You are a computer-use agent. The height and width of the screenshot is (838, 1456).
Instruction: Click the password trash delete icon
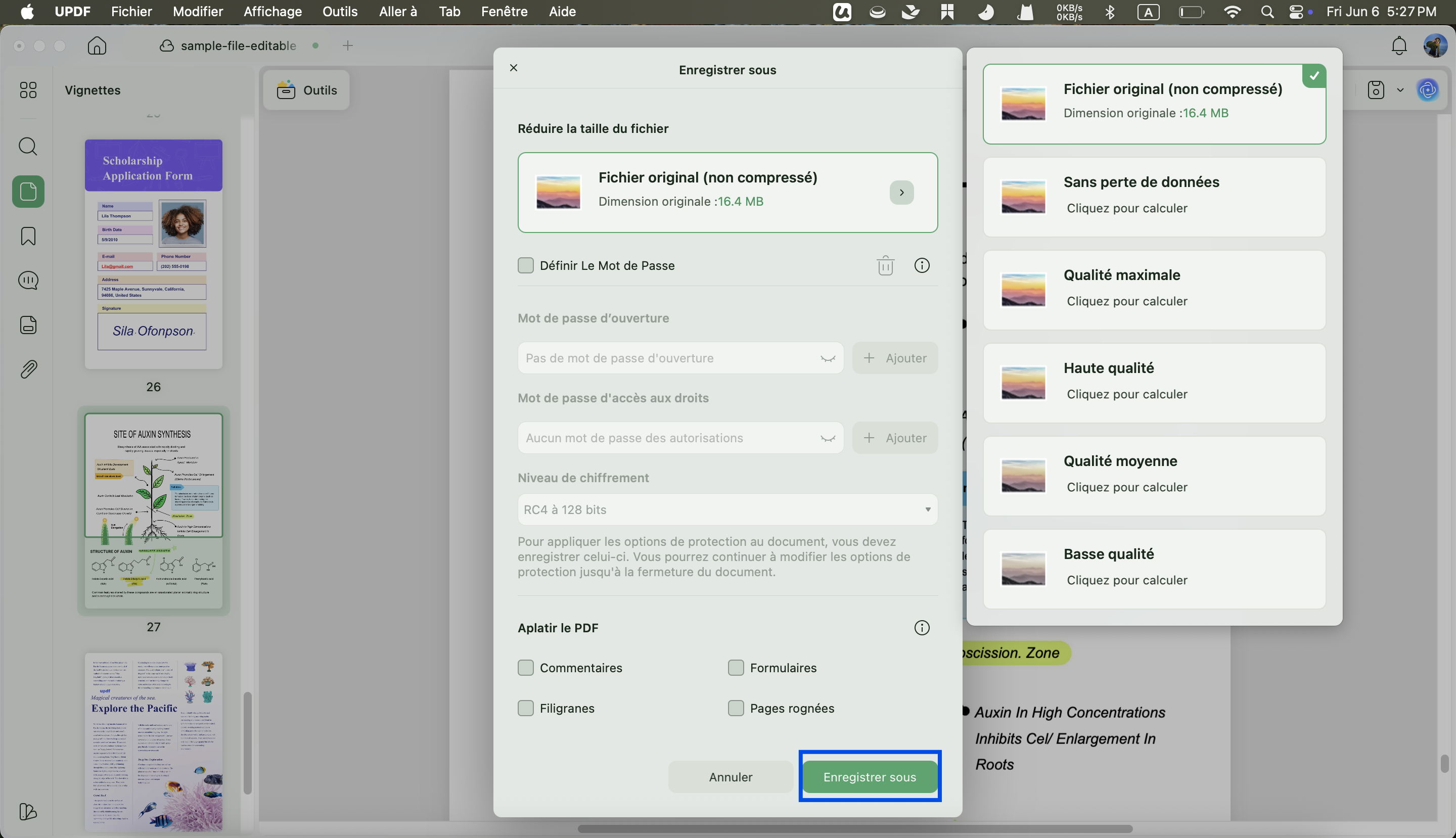click(x=885, y=265)
